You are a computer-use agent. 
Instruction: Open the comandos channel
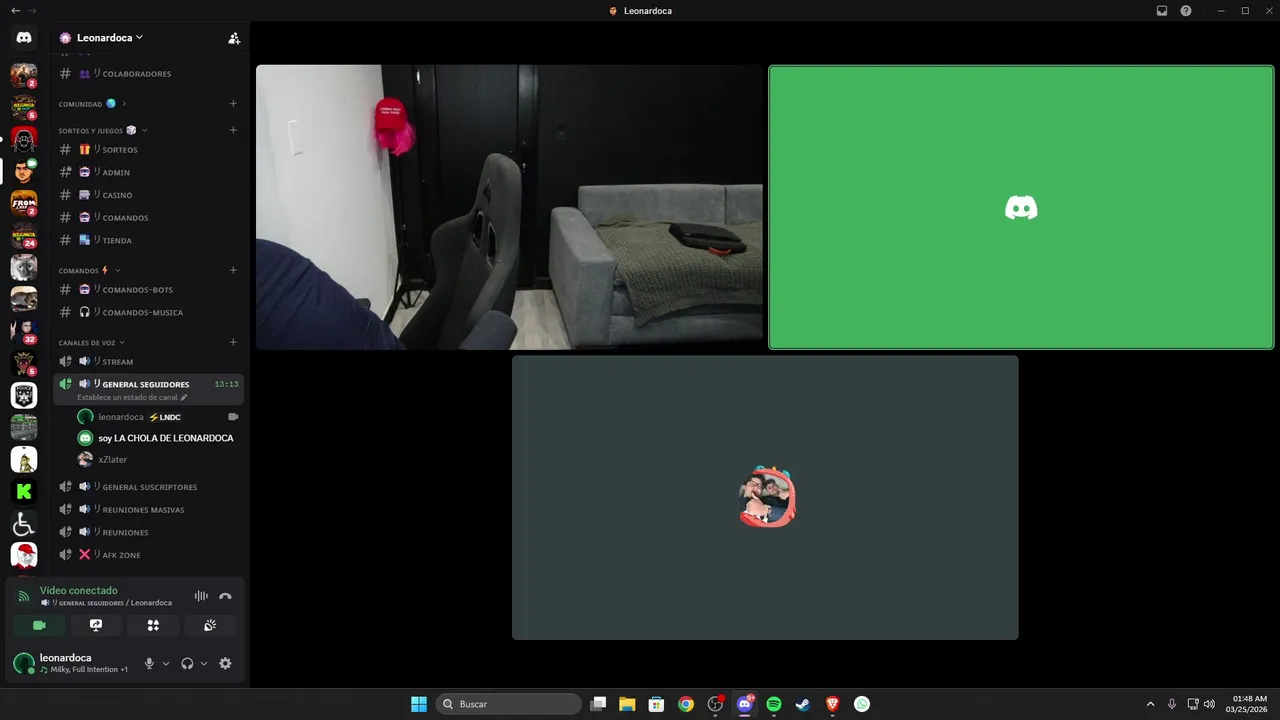coord(148,217)
